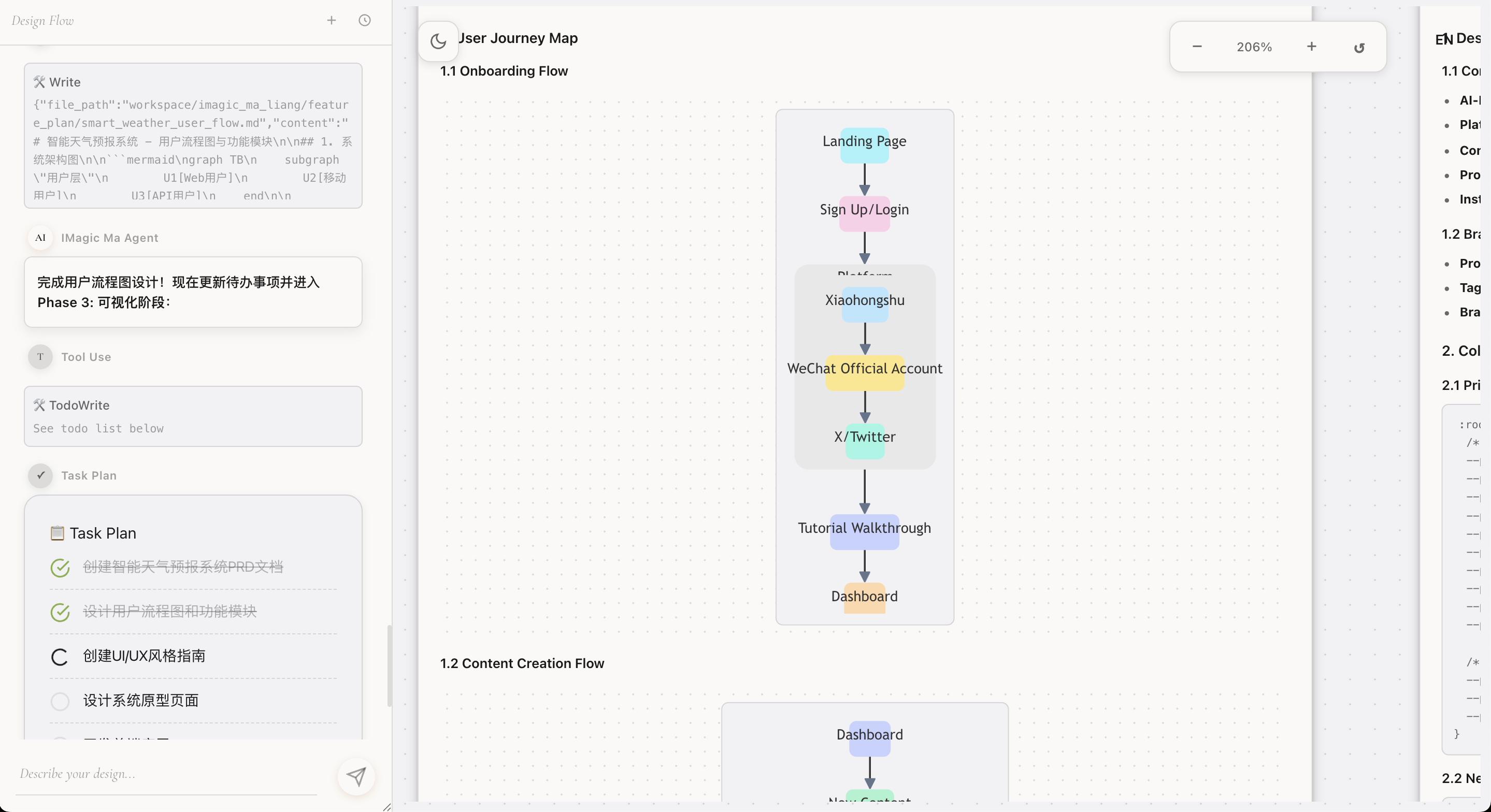1491x812 pixels.
Task: Click the TodoWrite tool wrench icon
Action: pos(39,405)
